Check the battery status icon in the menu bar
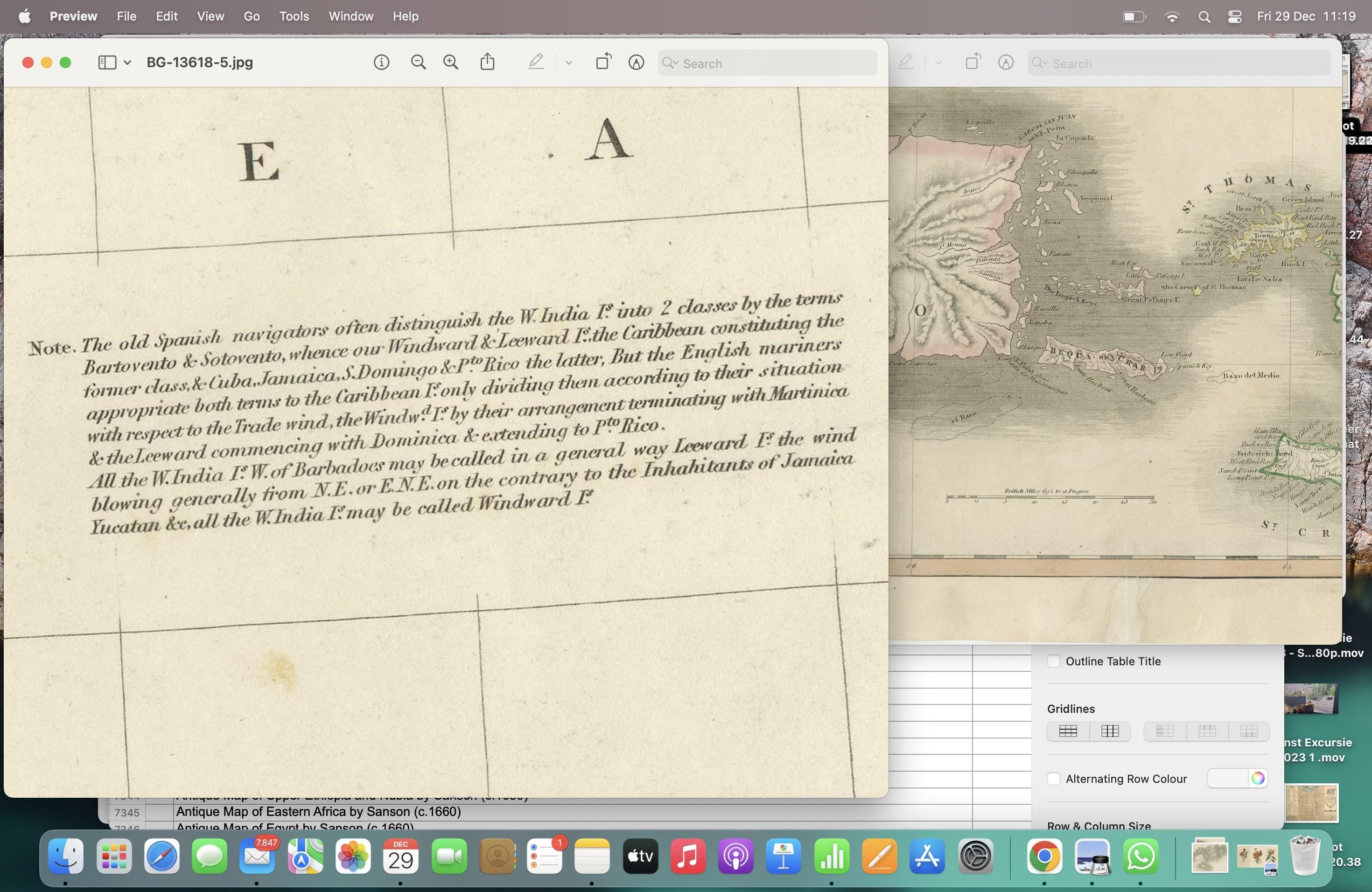 (x=1134, y=17)
